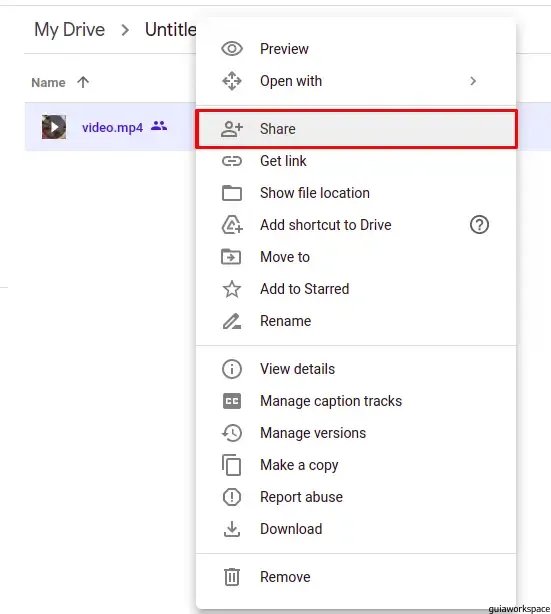Choose Preview from the context menu
Screen dimensions: 551x614
click(x=356, y=49)
